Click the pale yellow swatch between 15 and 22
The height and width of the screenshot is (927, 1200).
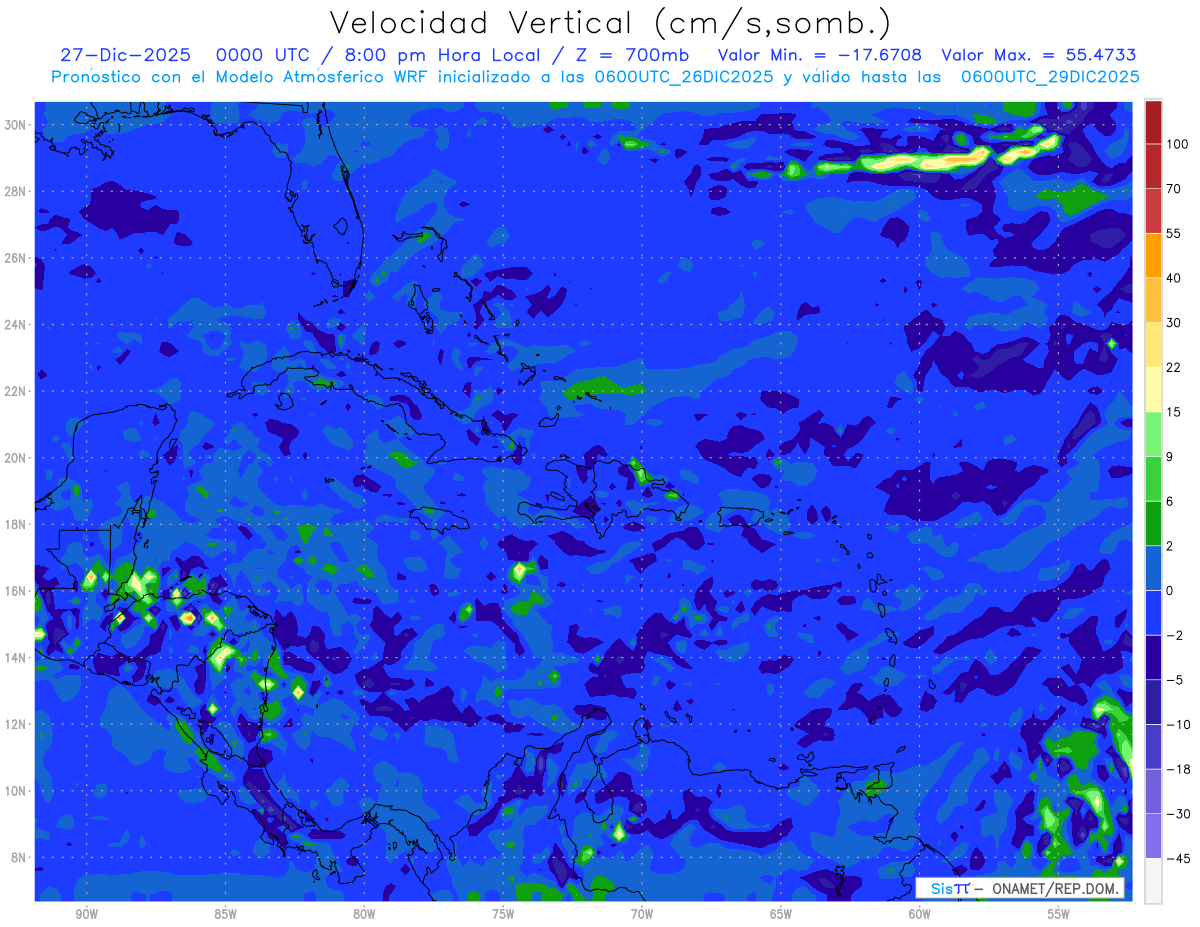1153,389
